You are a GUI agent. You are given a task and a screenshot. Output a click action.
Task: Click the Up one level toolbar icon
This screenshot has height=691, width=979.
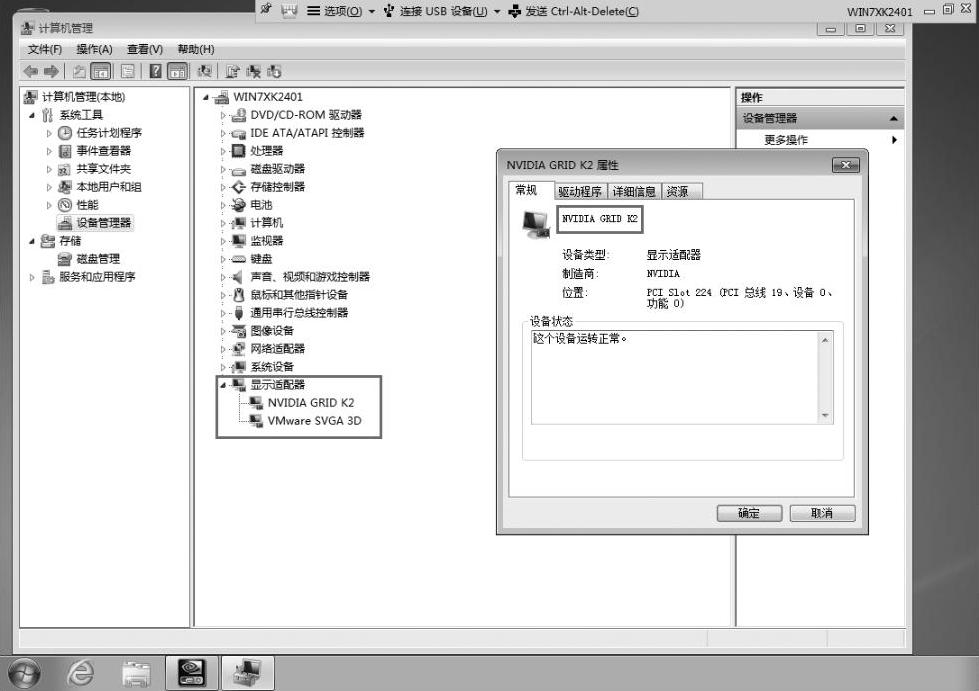coord(79,72)
